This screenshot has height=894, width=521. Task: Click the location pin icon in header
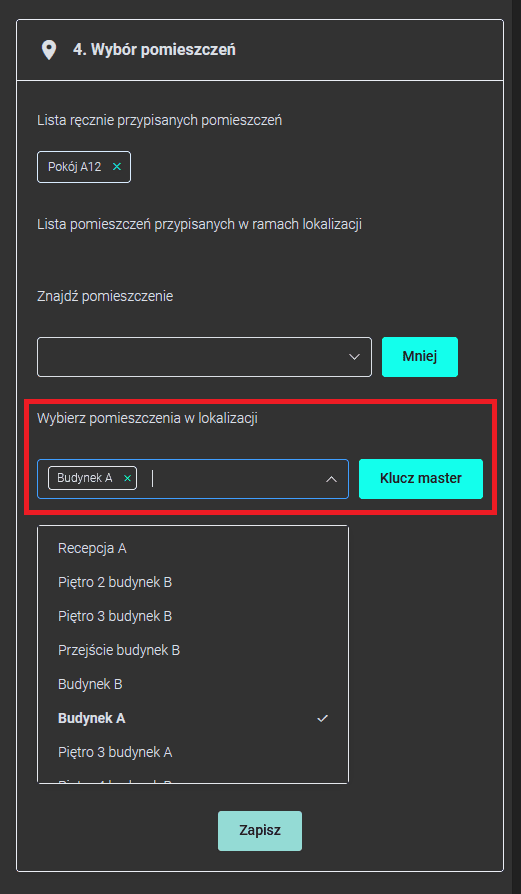[49, 50]
